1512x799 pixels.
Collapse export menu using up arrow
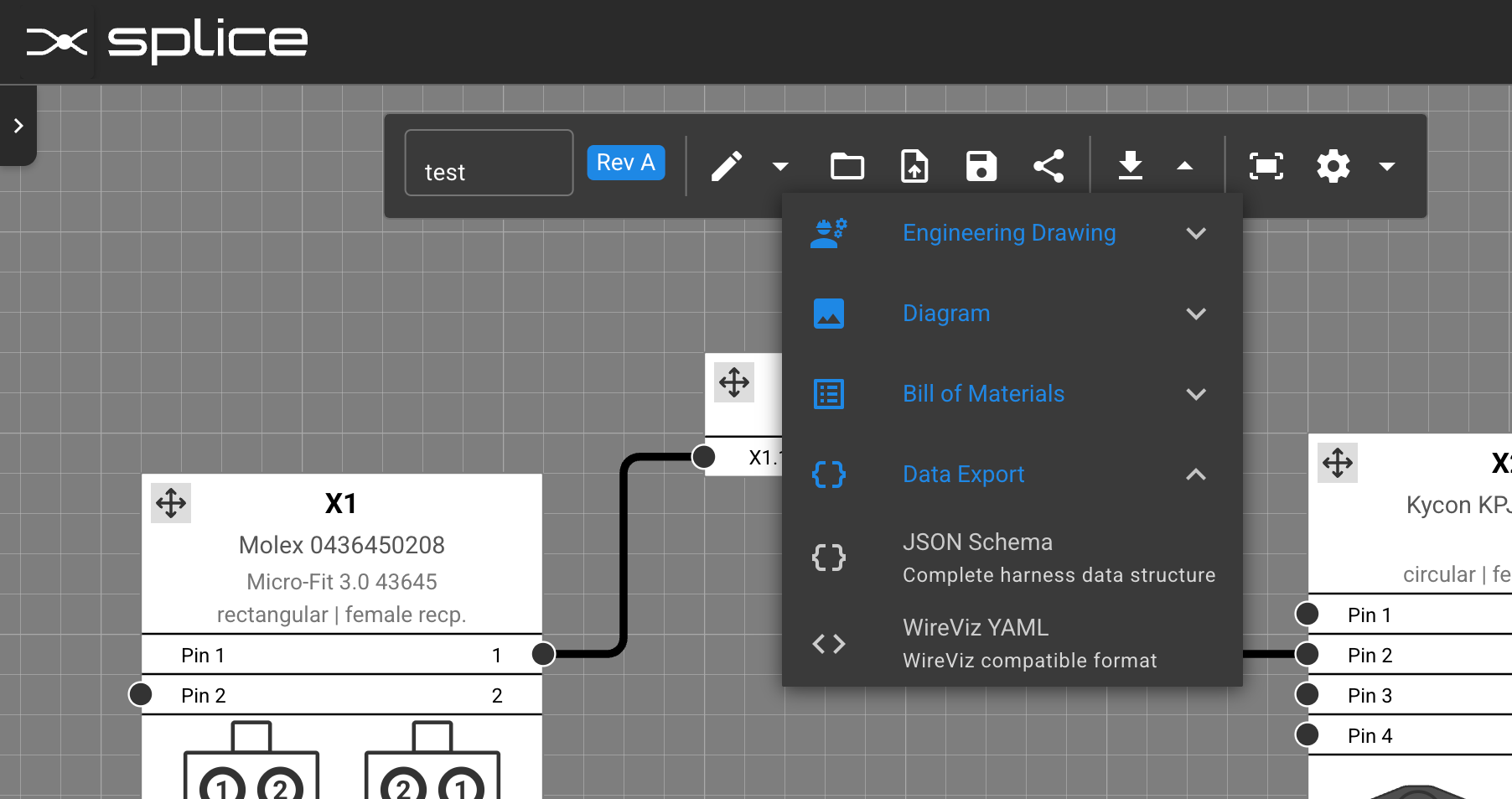click(x=1184, y=166)
